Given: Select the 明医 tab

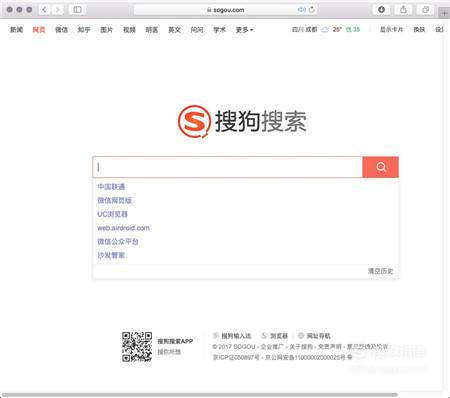Looking at the screenshot, I should click(152, 30).
